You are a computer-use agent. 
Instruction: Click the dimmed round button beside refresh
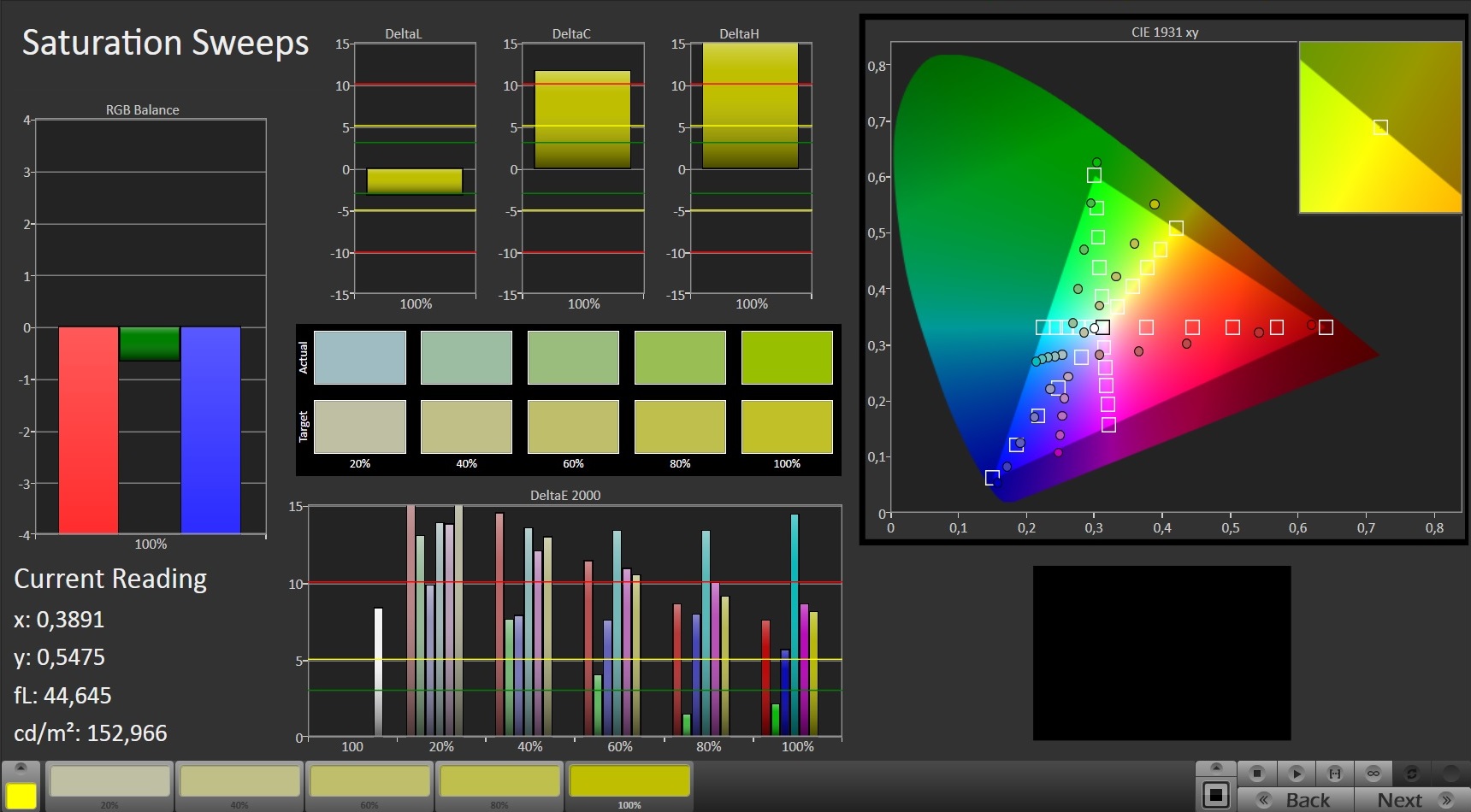[x=1450, y=774]
